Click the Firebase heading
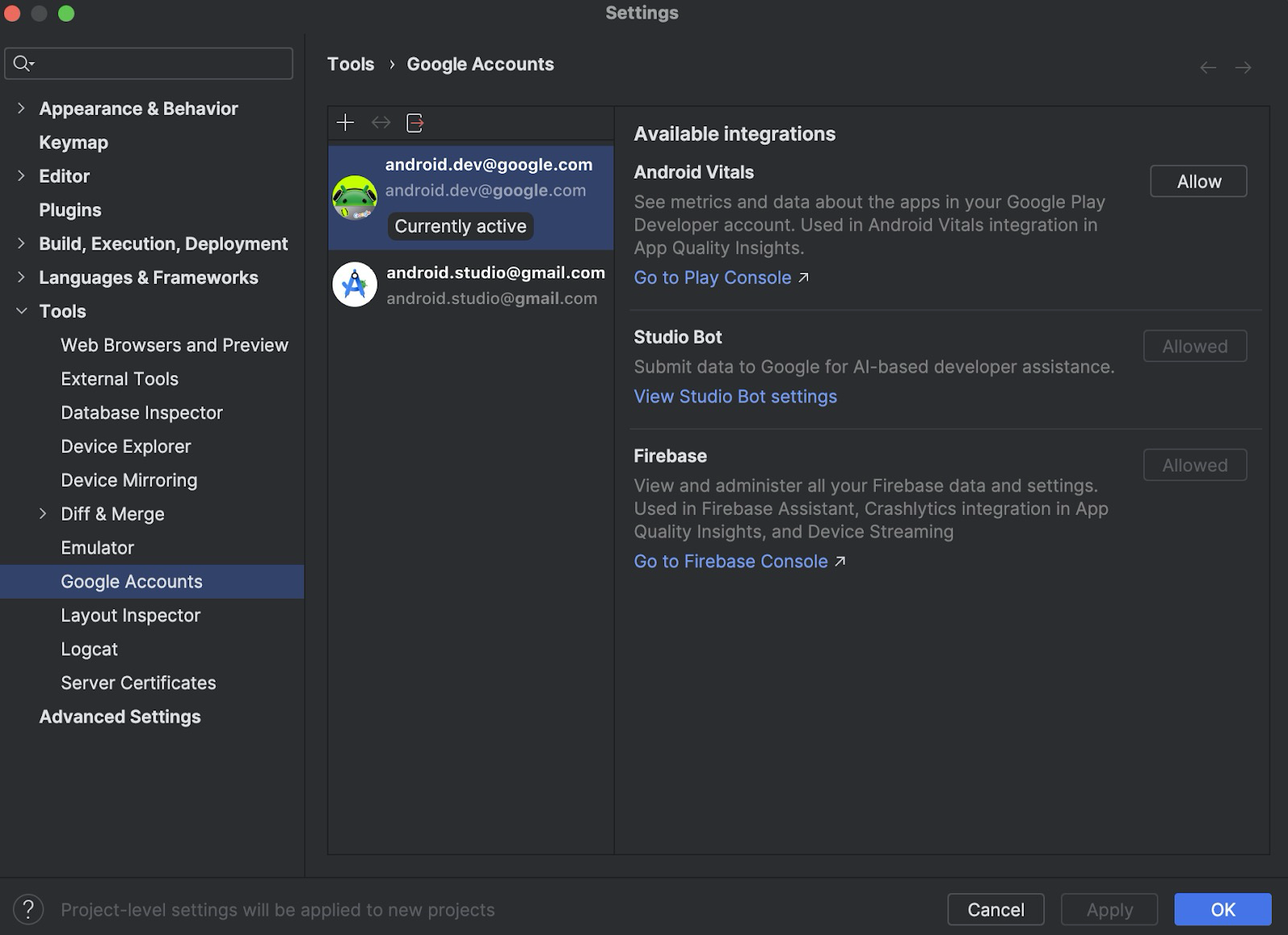Viewport: 1288px width, 935px height. coord(670,456)
